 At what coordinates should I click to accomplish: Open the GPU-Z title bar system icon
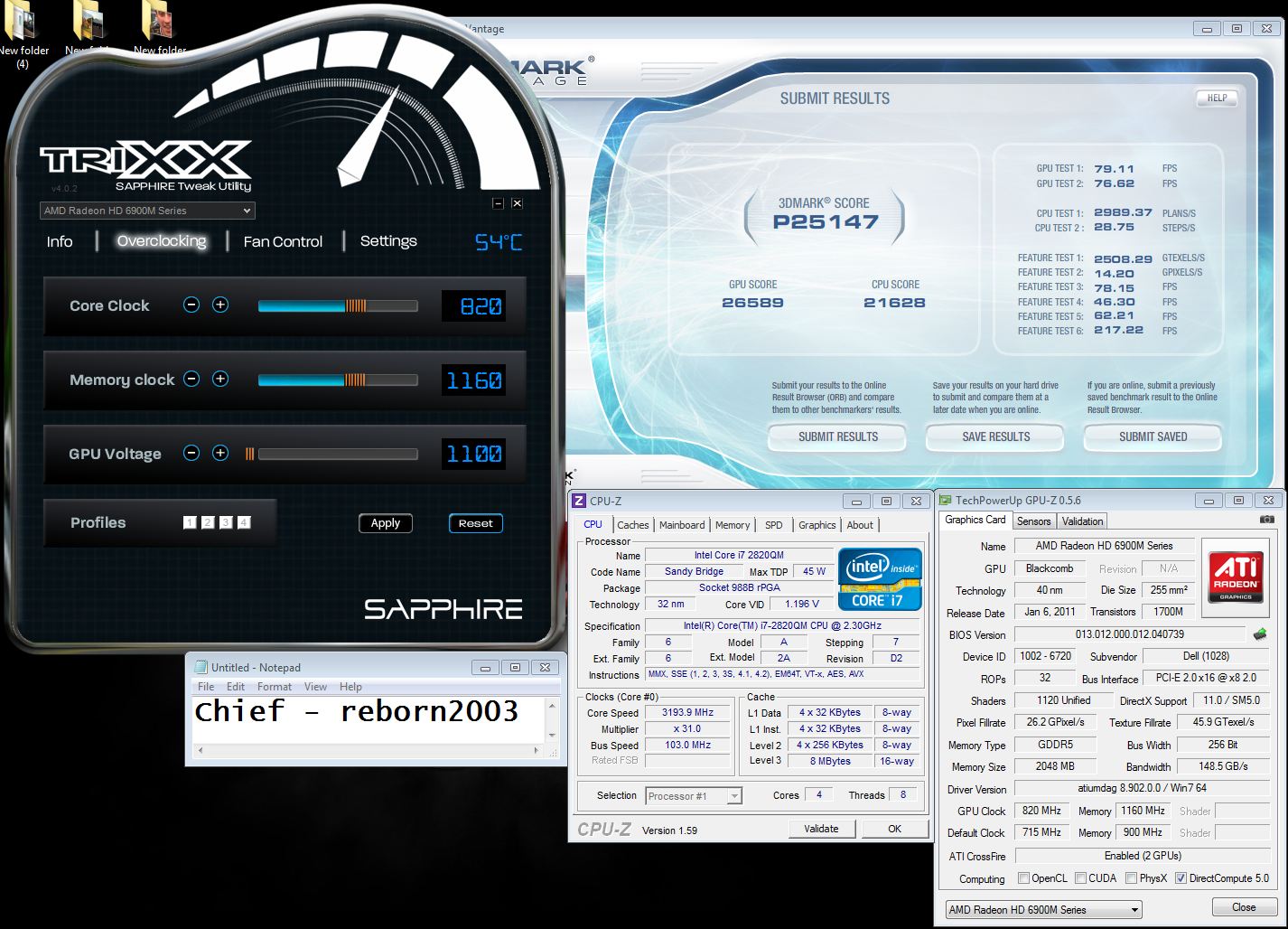pyautogui.click(x=945, y=500)
